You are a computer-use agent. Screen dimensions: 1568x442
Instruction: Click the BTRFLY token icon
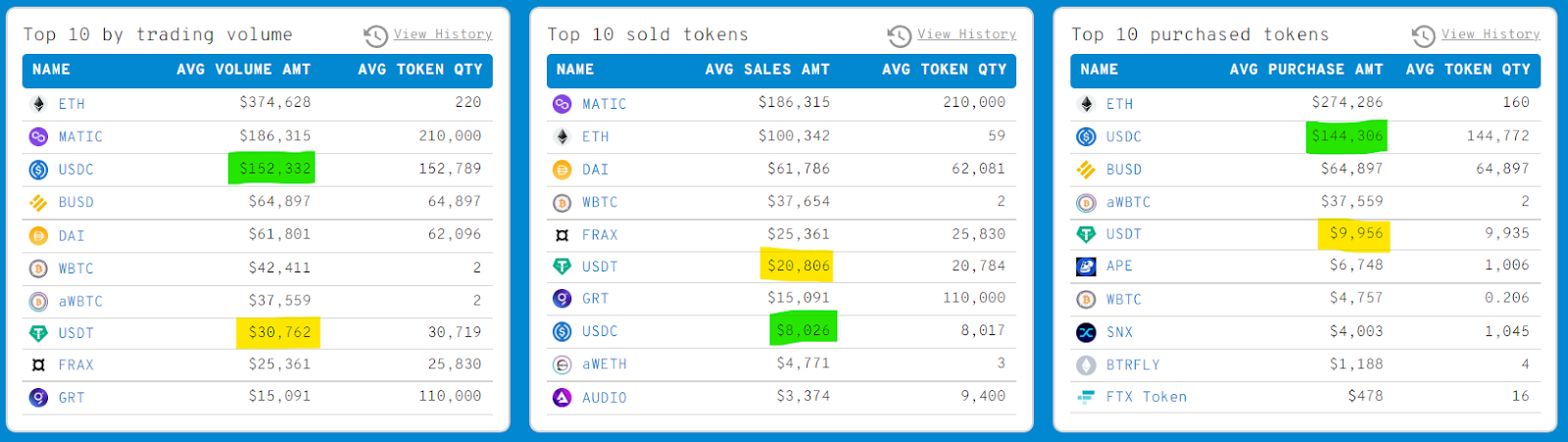coord(1086,365)
